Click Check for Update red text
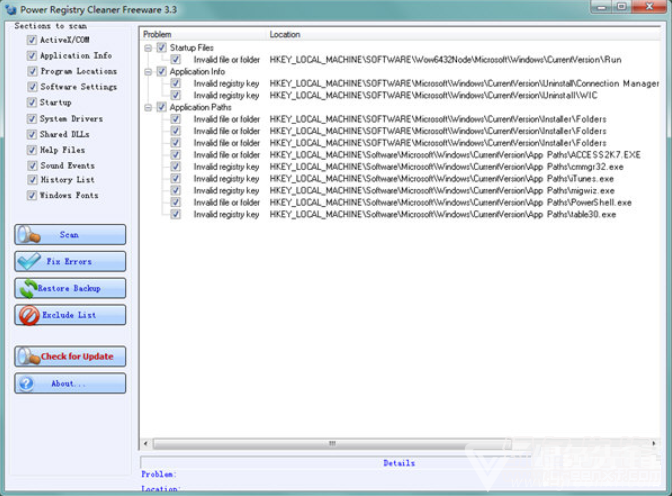This screenshot has width=672, height=496. [x=77, y=356]
